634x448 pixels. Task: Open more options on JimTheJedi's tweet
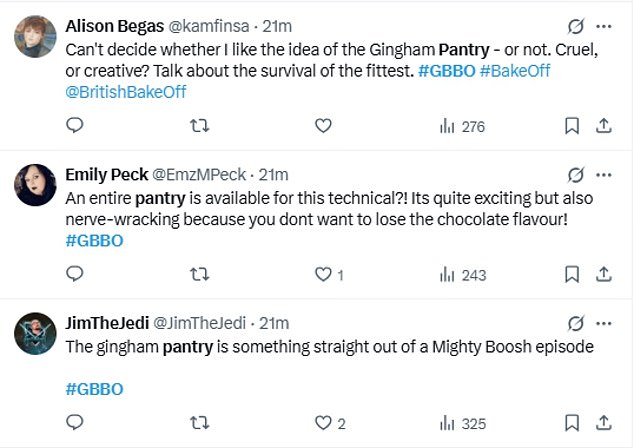pos(603,324)
